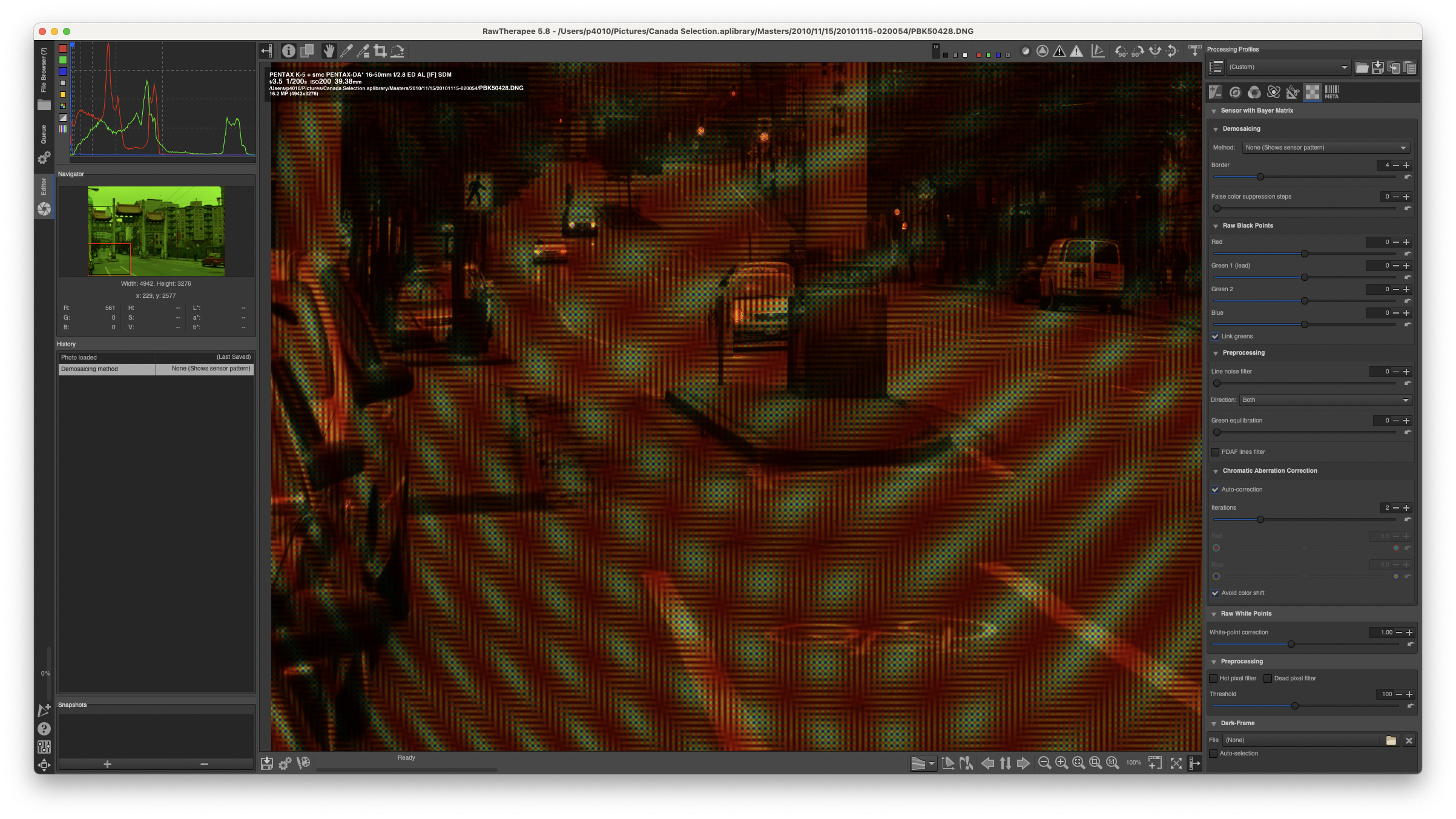Select the straighten / rotate tool

click(x=397, y=51)
